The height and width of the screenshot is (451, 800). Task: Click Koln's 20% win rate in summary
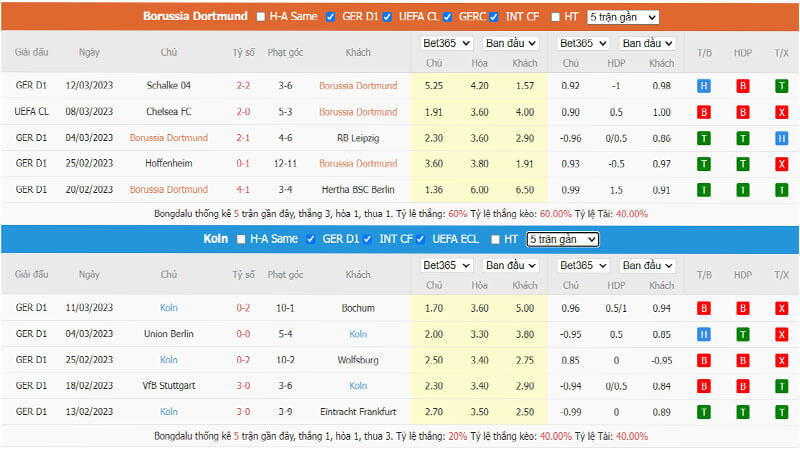coord(458,437)
